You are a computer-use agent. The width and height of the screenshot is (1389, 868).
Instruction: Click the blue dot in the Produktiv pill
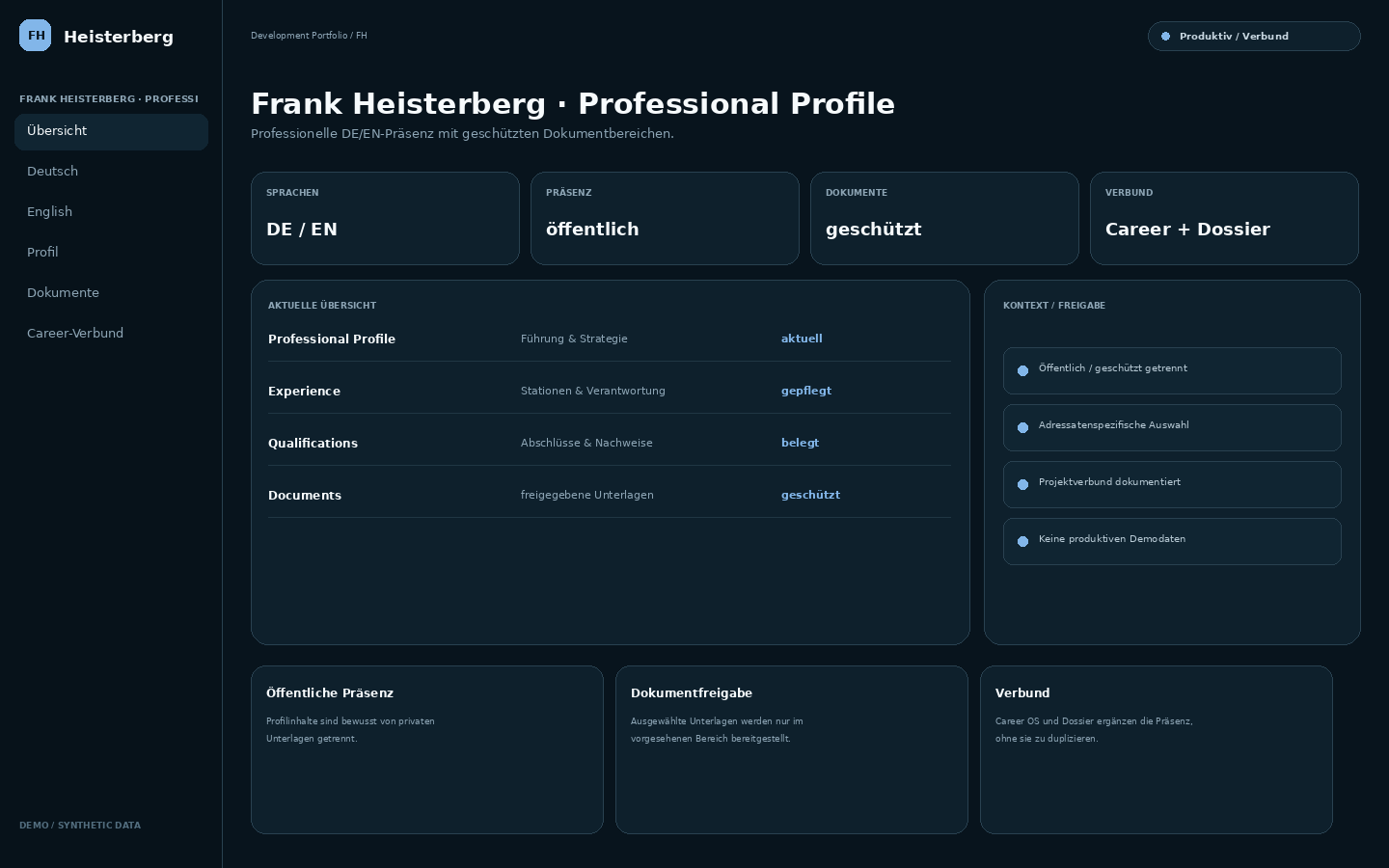[1165, 37]
